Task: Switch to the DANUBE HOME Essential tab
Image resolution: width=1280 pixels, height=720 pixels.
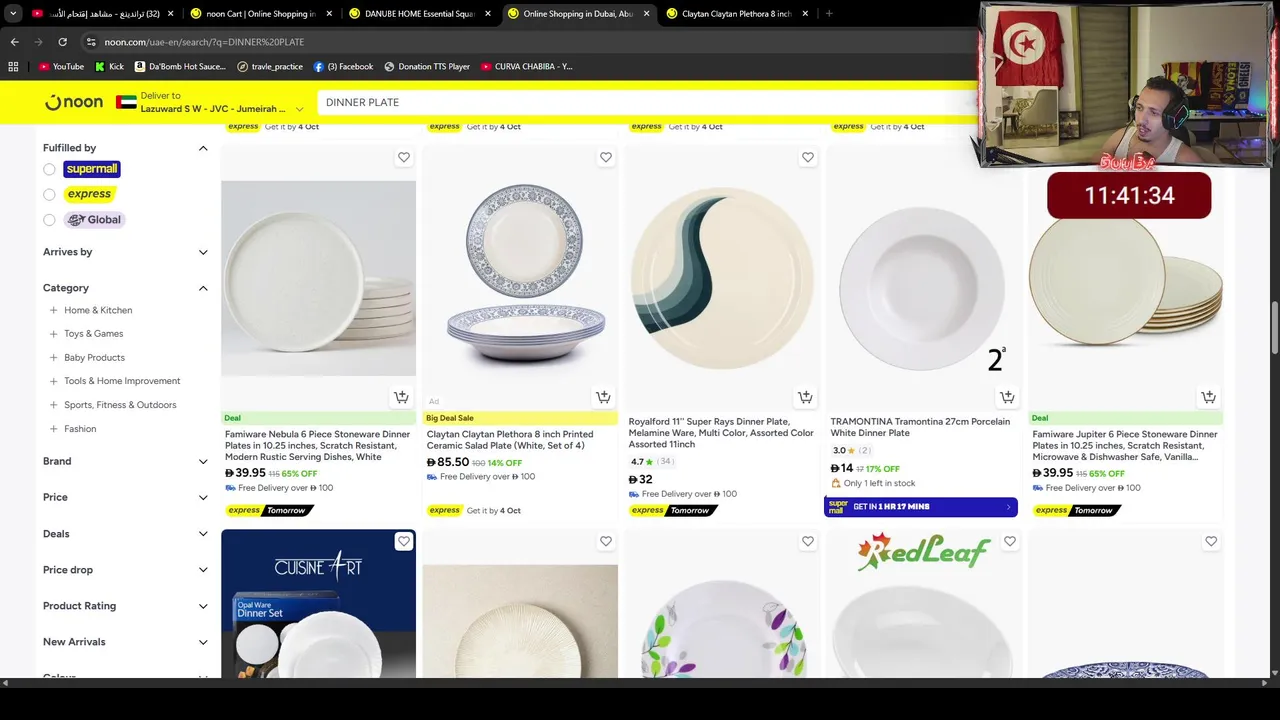Action: [x=420, y=14]
